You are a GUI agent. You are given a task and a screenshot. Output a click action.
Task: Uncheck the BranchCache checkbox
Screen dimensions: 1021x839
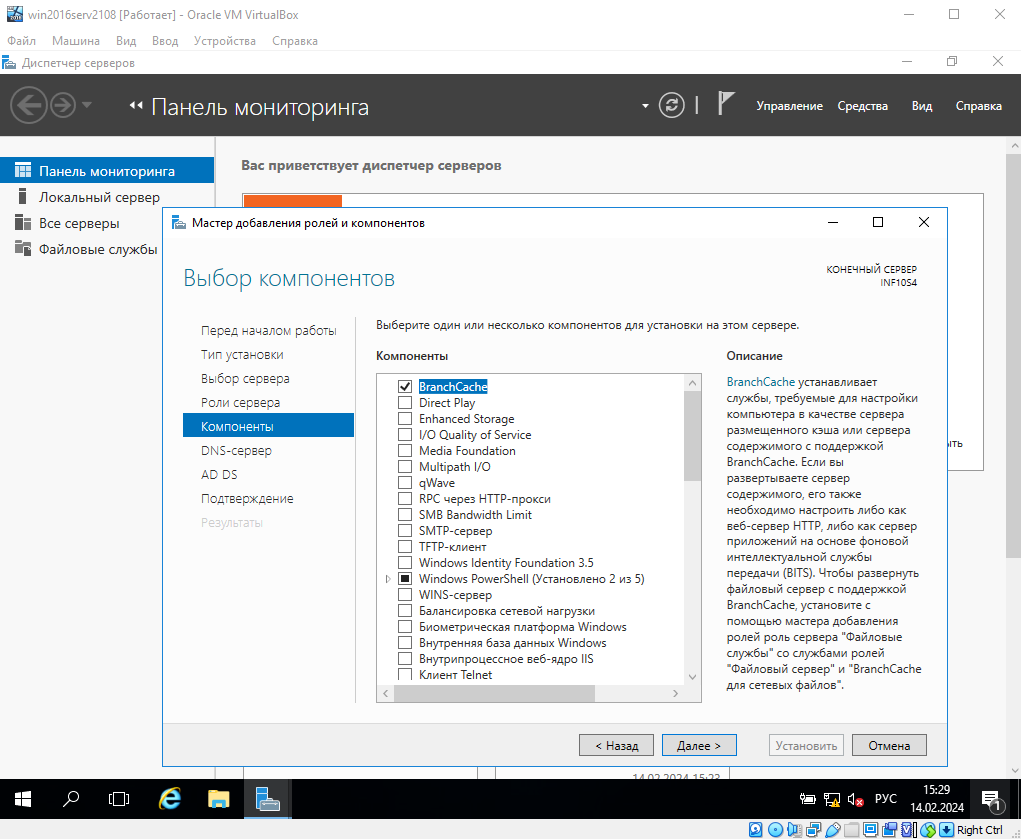tap(405, 386)
